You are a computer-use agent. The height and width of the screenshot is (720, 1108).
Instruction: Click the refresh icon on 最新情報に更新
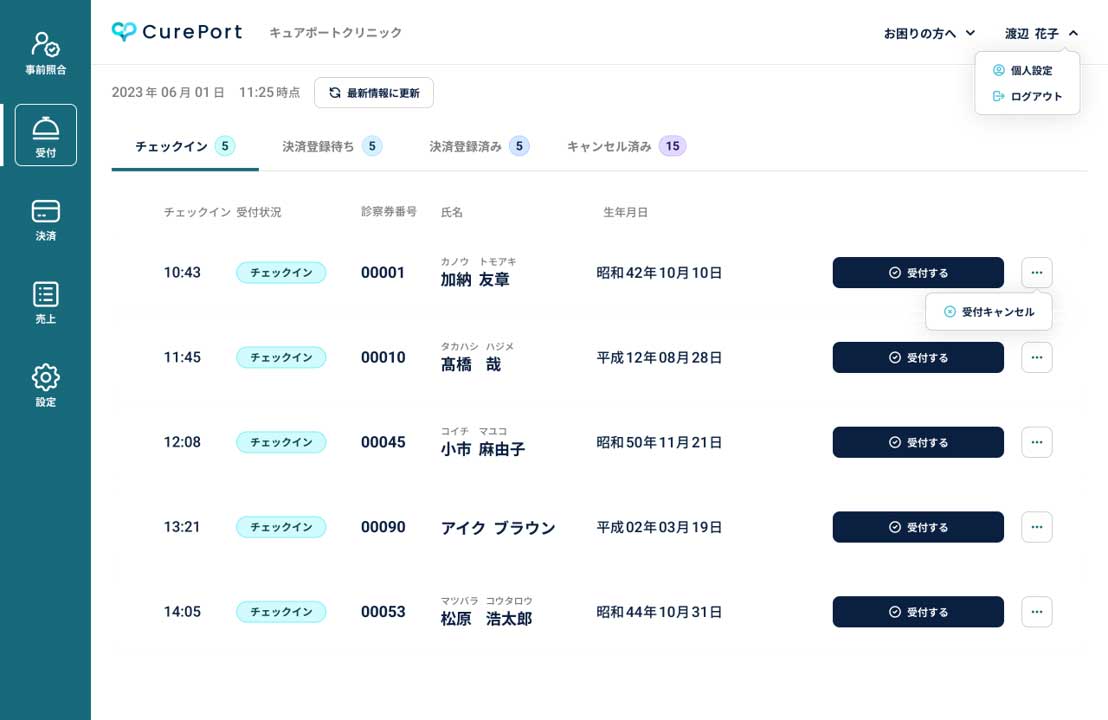pyautogui.click(x=334, y=92)
